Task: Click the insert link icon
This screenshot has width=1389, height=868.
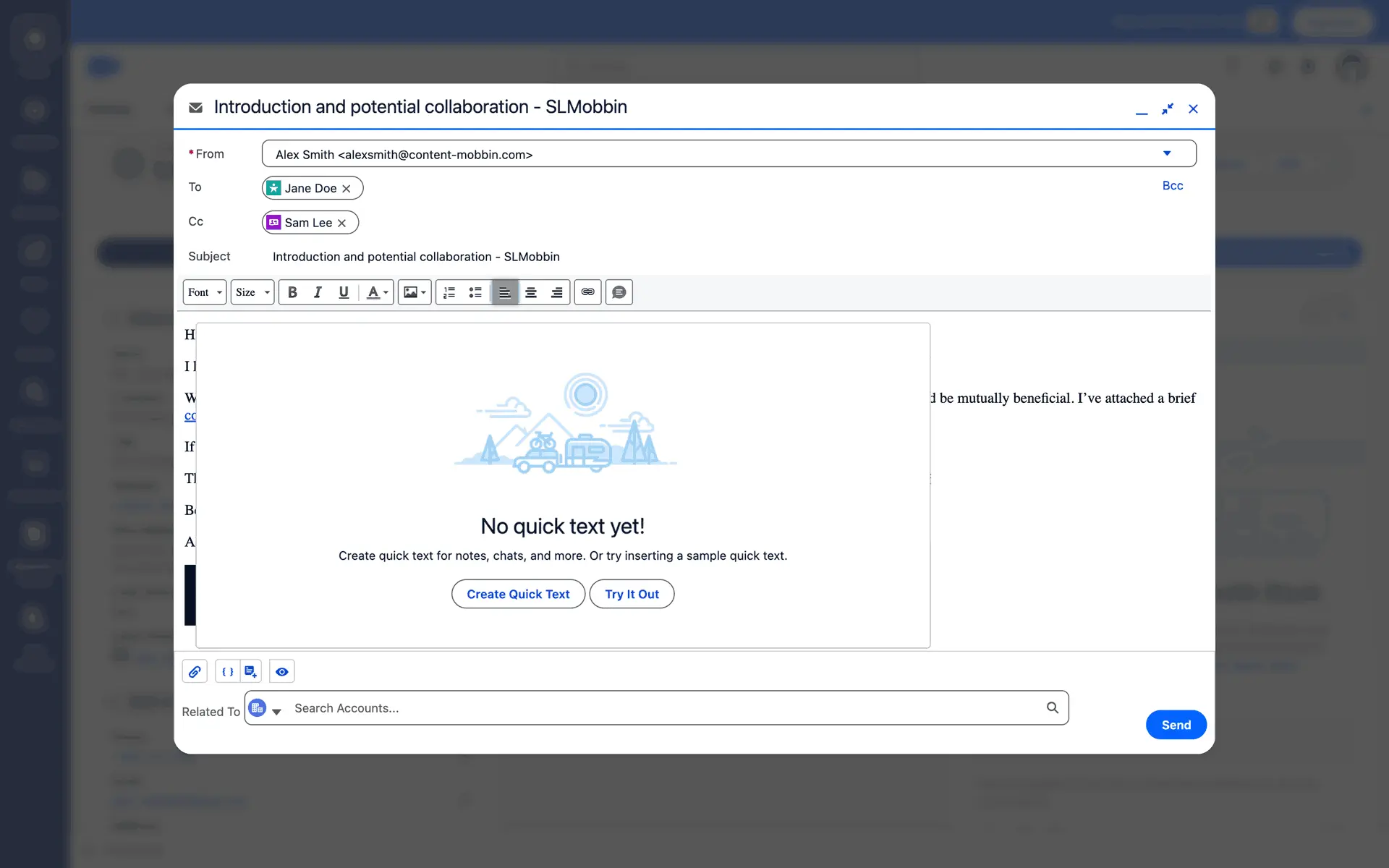Action: (587, 292)
